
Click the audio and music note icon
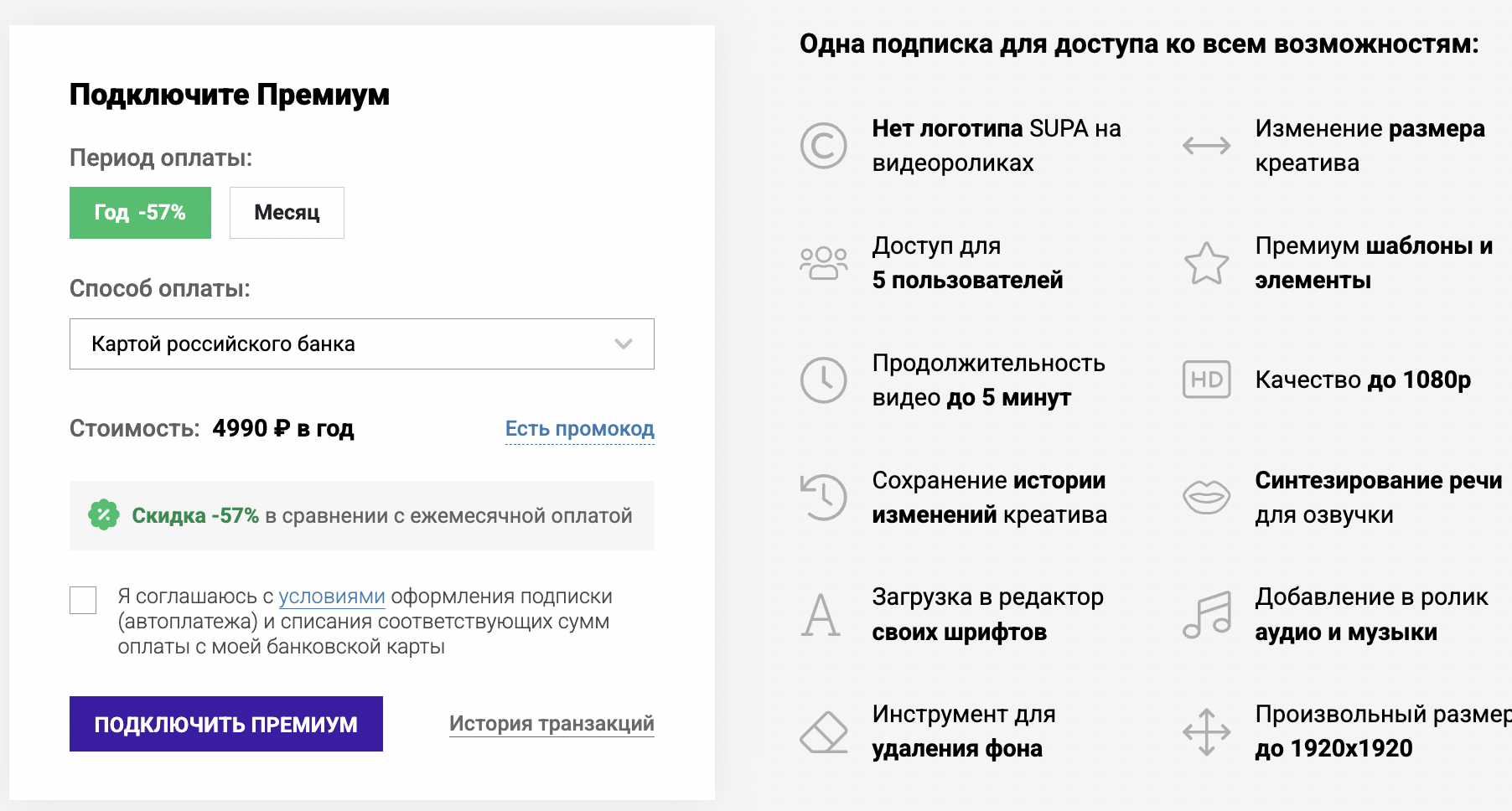click(x=1206, y=615)
